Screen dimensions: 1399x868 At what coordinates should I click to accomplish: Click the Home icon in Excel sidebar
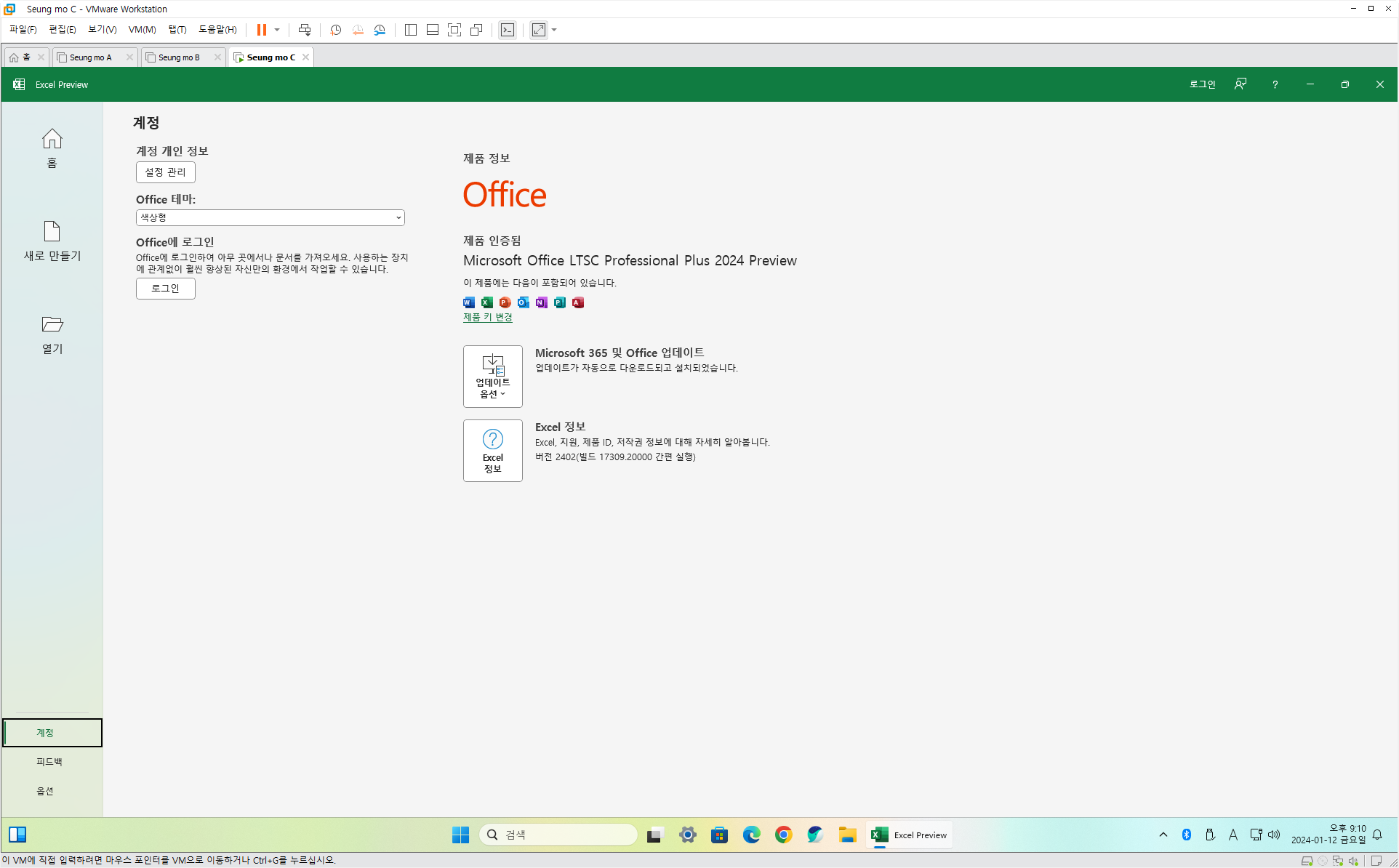(x=52, y=139)
